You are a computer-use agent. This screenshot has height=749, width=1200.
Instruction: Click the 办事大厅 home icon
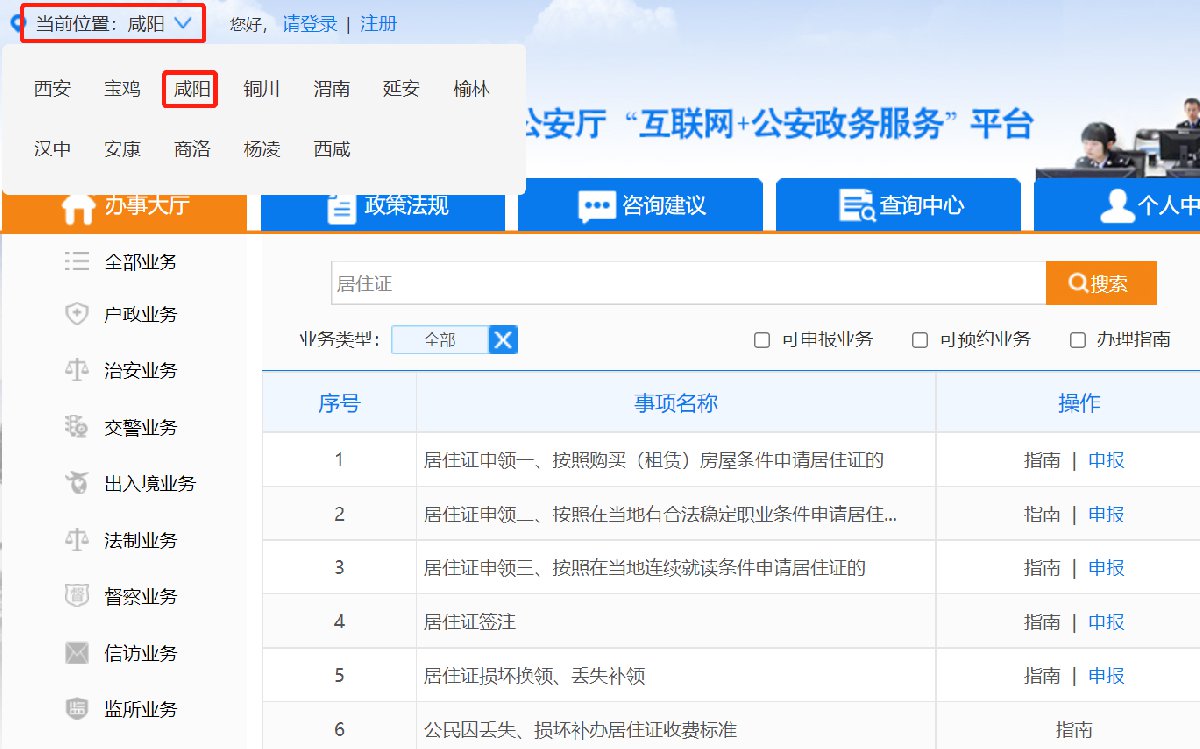(78, 207)
